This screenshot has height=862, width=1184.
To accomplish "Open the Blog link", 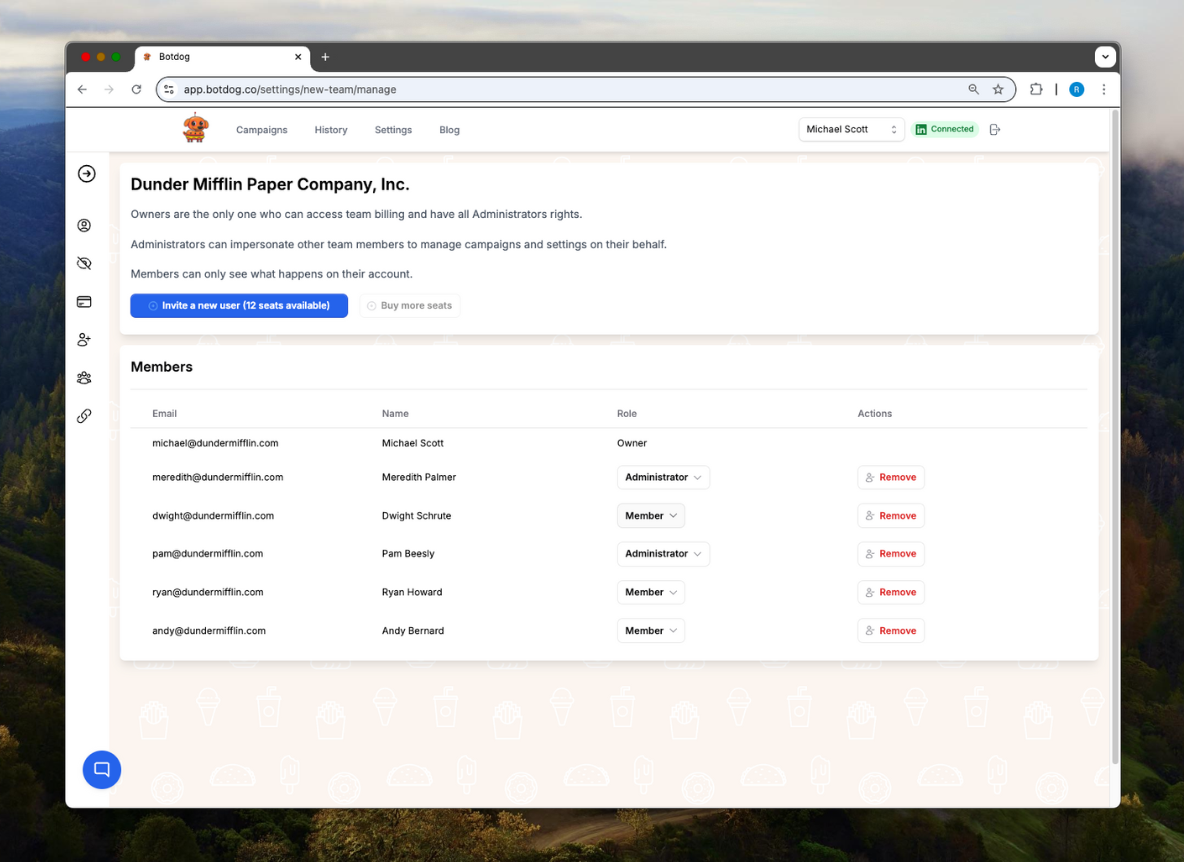I will click(x=449, y=130).
